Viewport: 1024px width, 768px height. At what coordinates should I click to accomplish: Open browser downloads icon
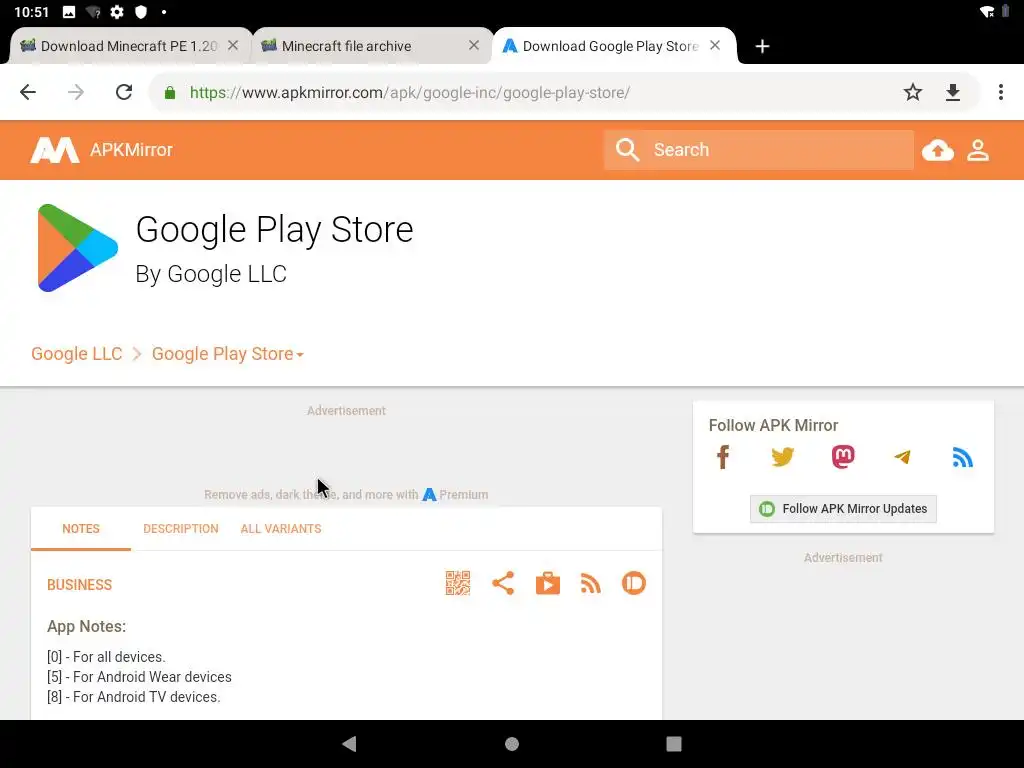pos(953,92)
